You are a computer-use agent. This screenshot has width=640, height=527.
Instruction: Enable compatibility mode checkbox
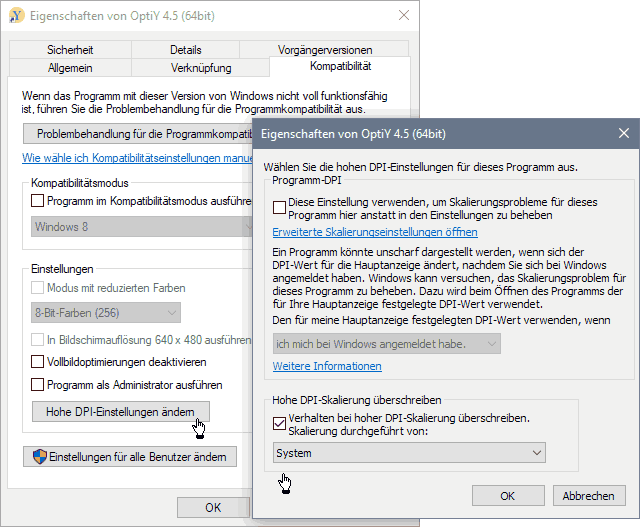click(38, 201)
